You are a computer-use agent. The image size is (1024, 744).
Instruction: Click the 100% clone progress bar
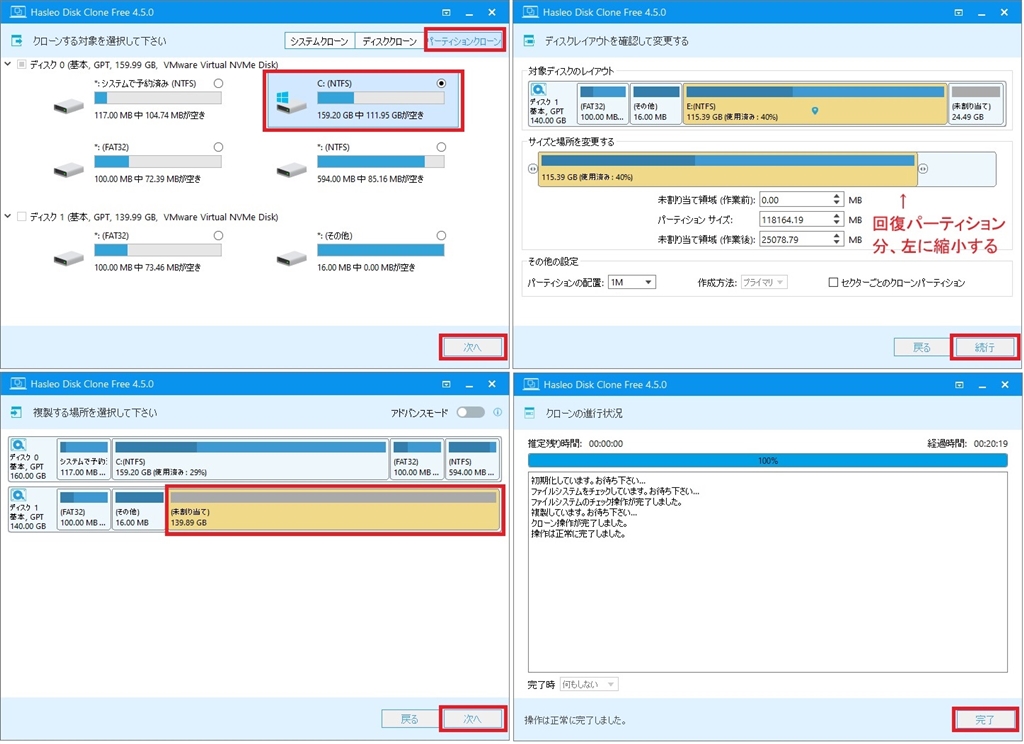tap(767, 461)
